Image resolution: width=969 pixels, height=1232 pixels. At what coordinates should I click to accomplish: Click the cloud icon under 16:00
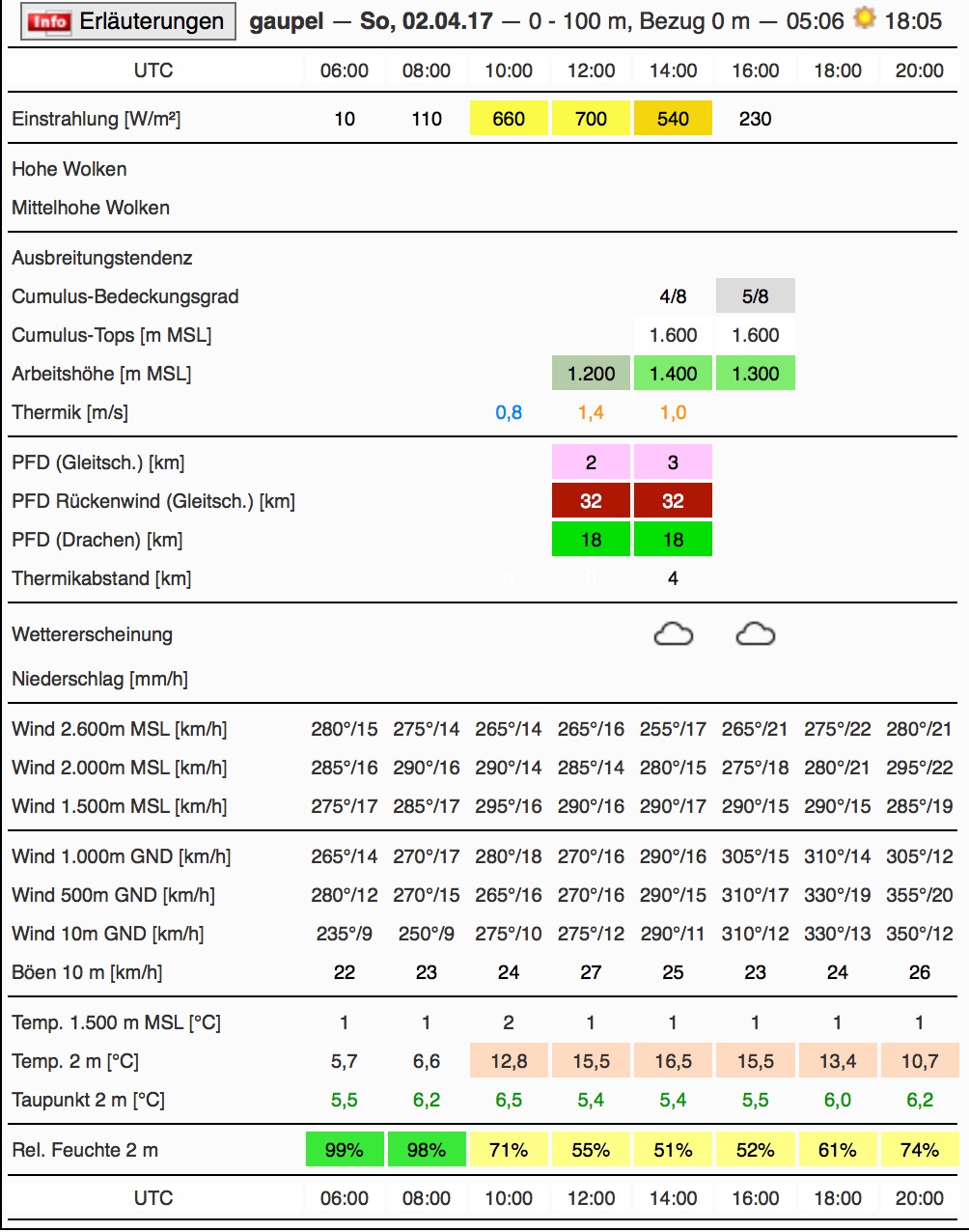(755, 634)
